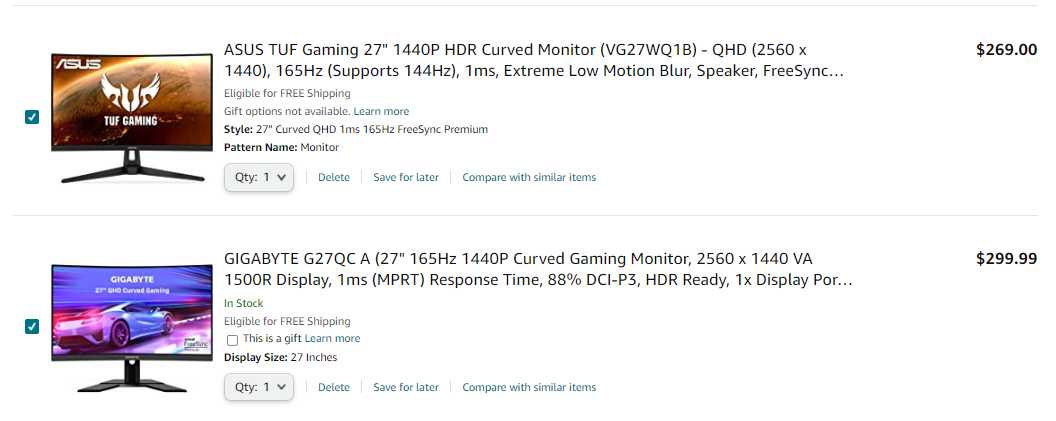The image size is (1056, 421).
Task: Click the $299.99 price of GIGABYTE monitor
Action: click(x=1006, y=259)
